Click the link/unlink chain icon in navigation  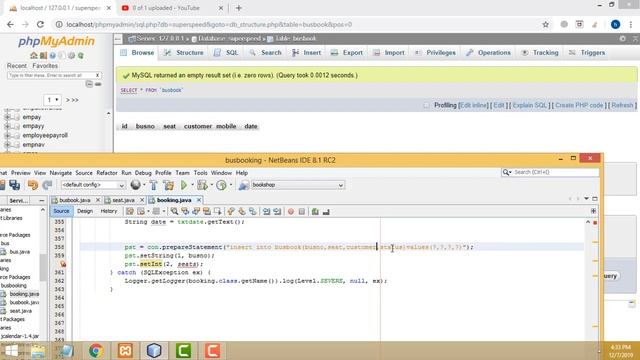point(98,84)
